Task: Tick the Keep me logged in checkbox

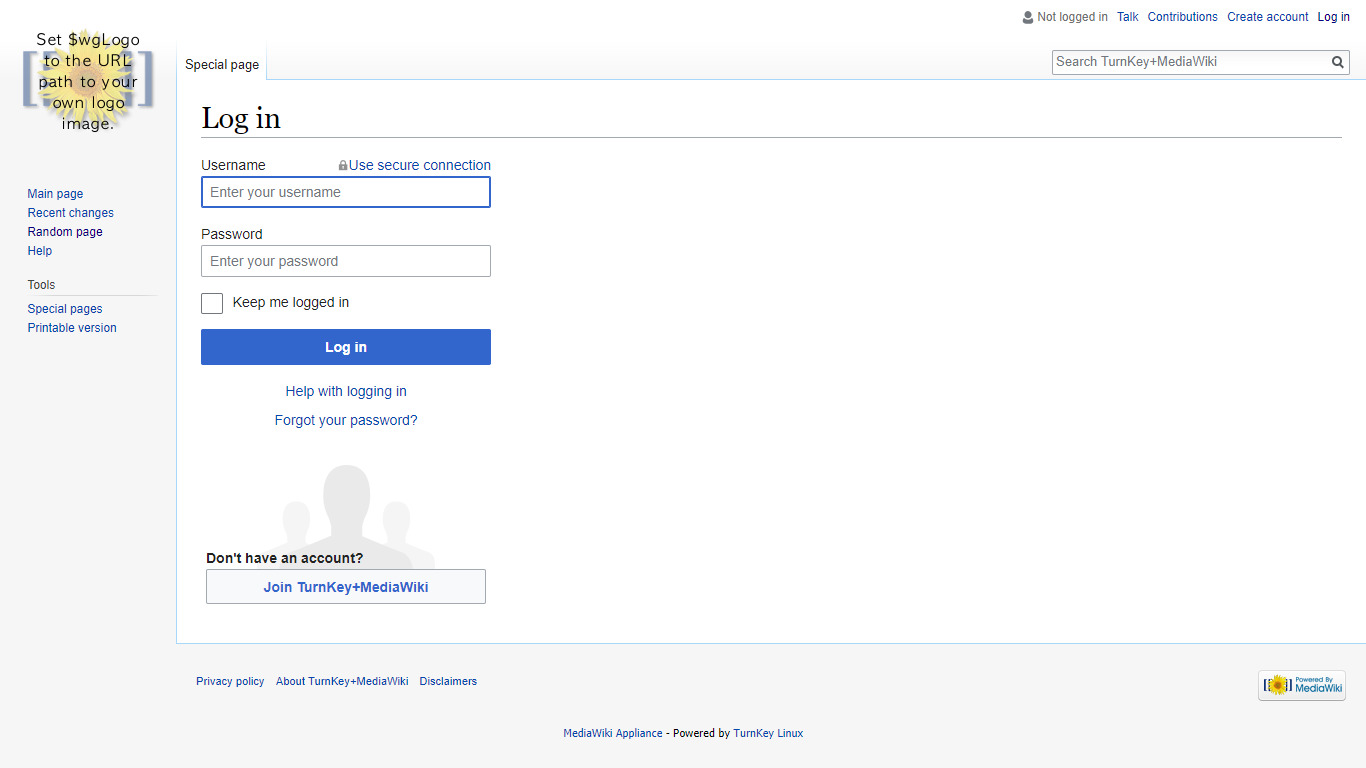Action: coord(212,303)
